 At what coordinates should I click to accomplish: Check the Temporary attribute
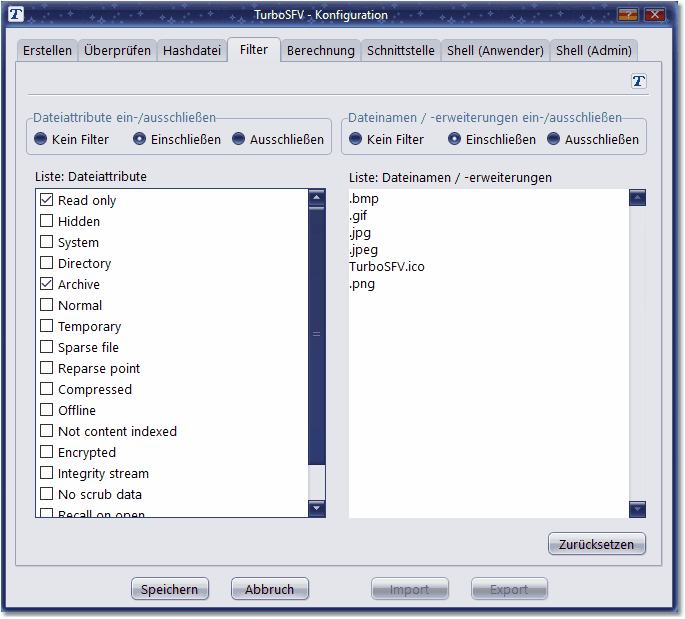pyautogui.click(x=46, y=326)
